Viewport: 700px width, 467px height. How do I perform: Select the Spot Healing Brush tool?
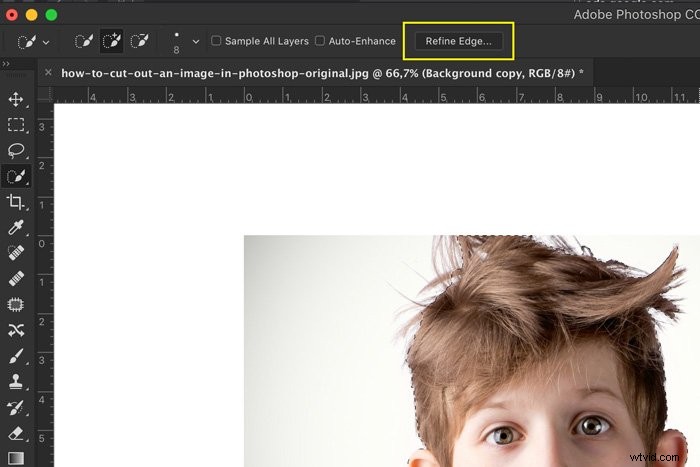click(16, 253)
